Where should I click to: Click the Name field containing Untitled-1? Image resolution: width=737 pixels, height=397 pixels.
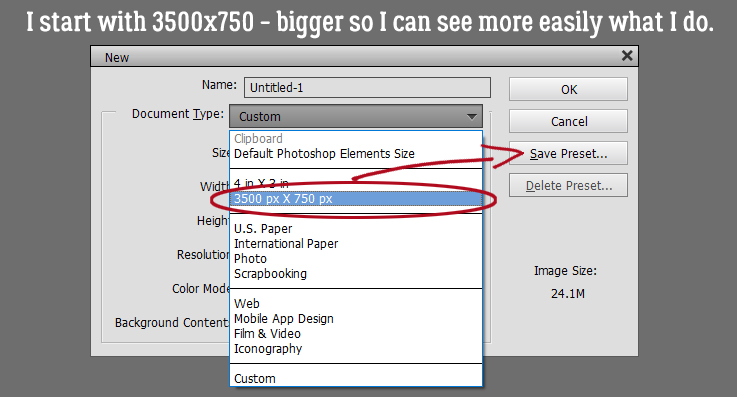tap(367, 88)
